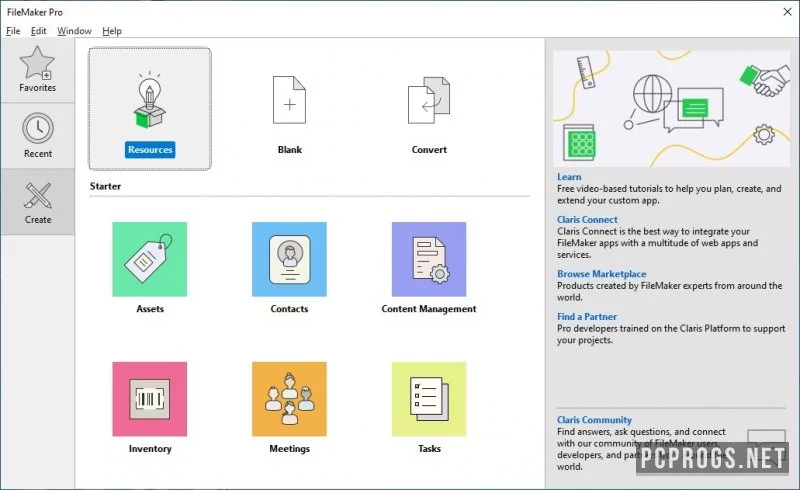800x490 pixels.
Task: Open the Find a Partner link
Action: (x=587, y=317)
